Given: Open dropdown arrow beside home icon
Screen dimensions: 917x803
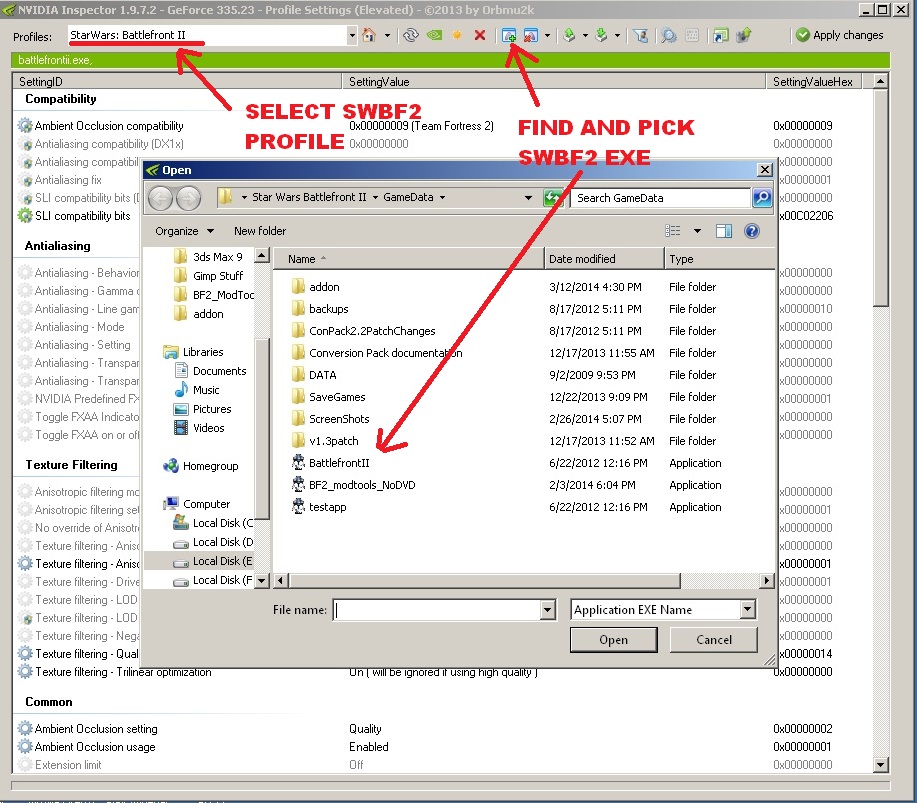Looking at the screenshot, I should pyautogui.click(x=387, y=36).
